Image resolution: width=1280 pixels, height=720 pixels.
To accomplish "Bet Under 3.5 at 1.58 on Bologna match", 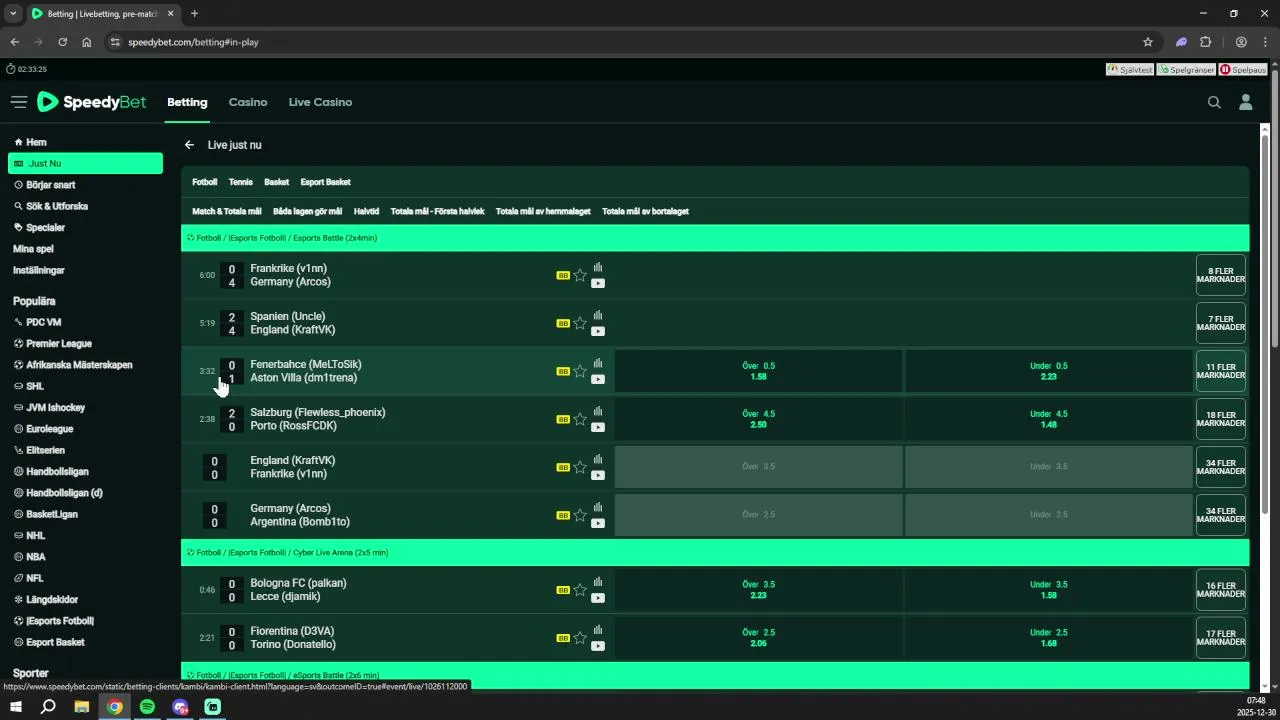I will click(1049, 590).
